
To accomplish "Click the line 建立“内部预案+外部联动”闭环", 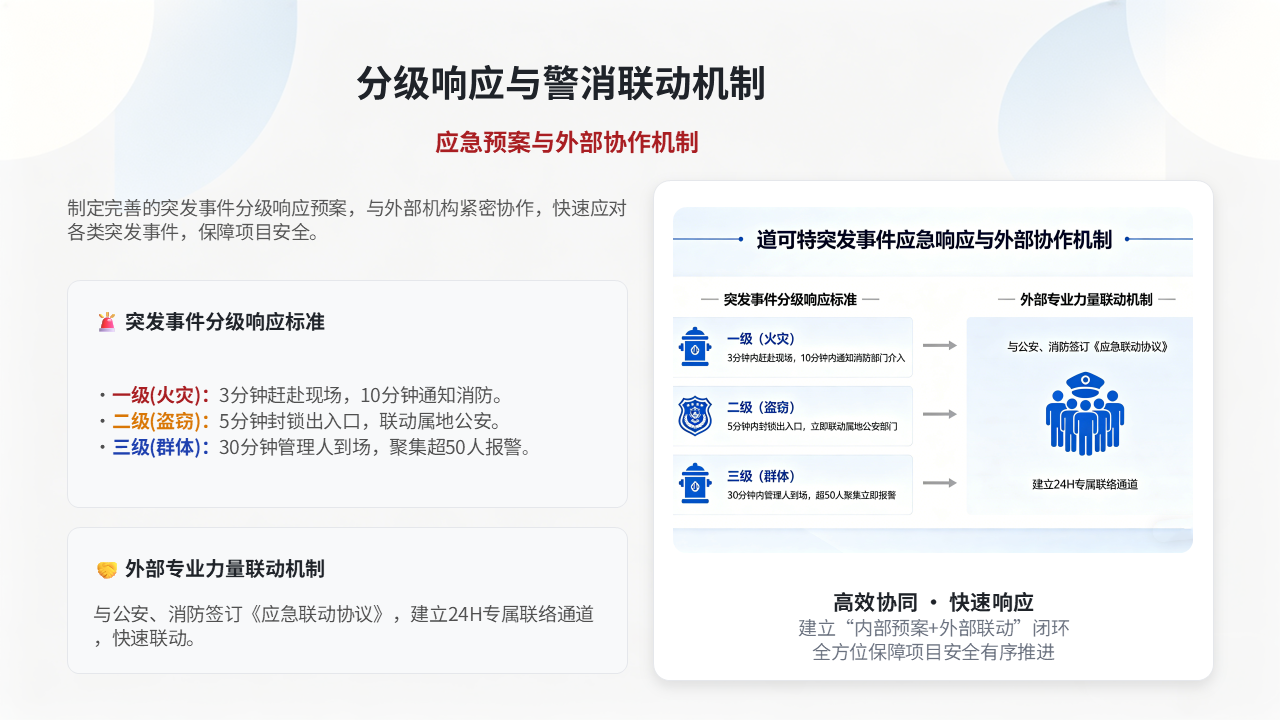I will pyautogui.click(x=934, y=628).
